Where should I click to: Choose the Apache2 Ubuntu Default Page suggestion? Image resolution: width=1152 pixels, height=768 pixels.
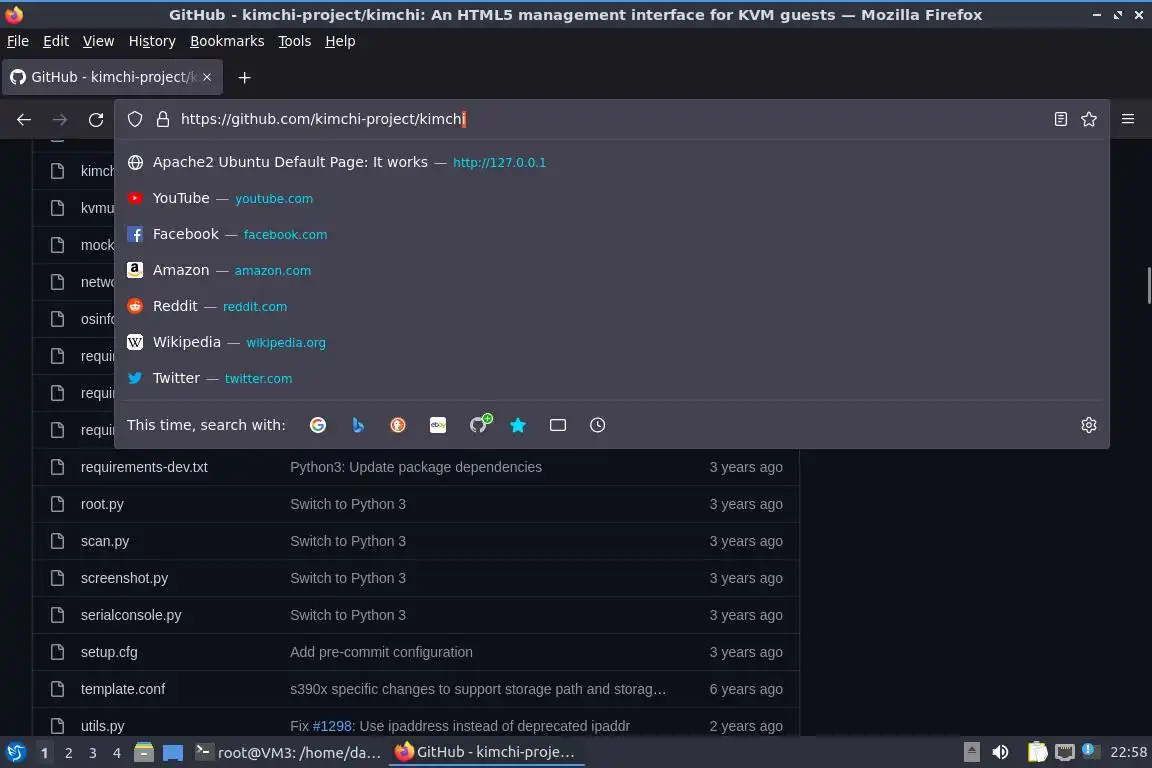tap(612, 162)
